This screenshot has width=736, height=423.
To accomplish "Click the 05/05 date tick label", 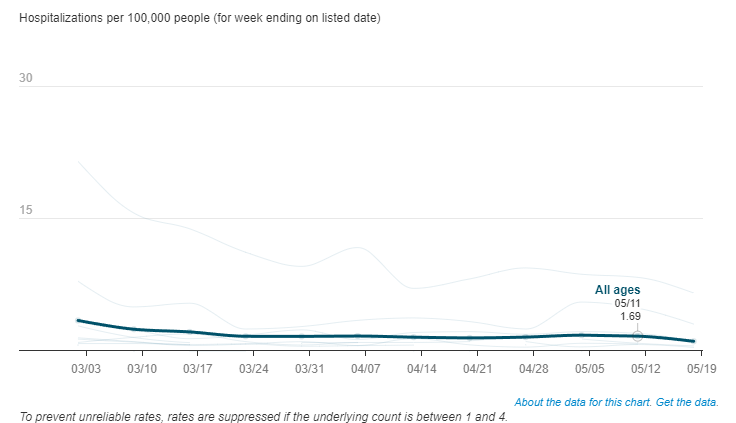I will pos(590,369).
